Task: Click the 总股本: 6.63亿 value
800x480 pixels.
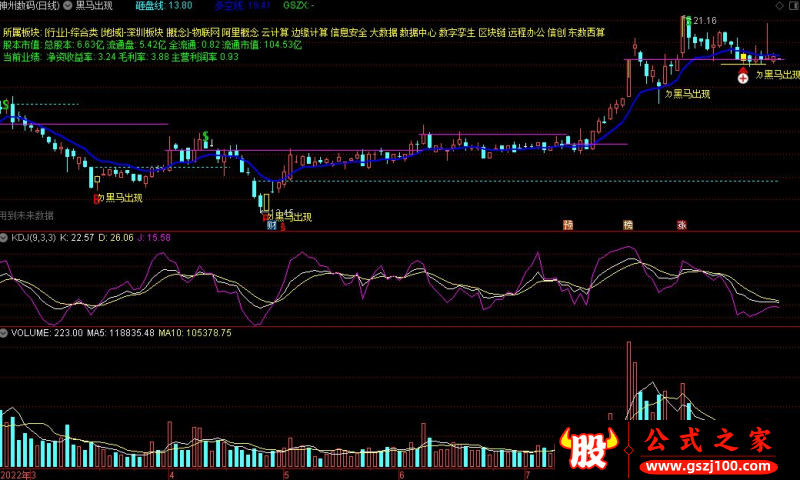Action: [x=74, y=45]
